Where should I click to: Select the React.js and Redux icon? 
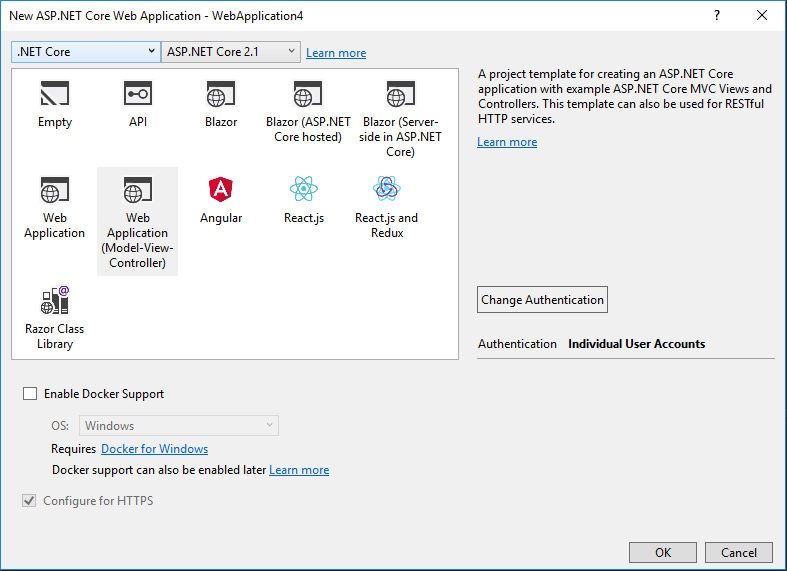386,189
